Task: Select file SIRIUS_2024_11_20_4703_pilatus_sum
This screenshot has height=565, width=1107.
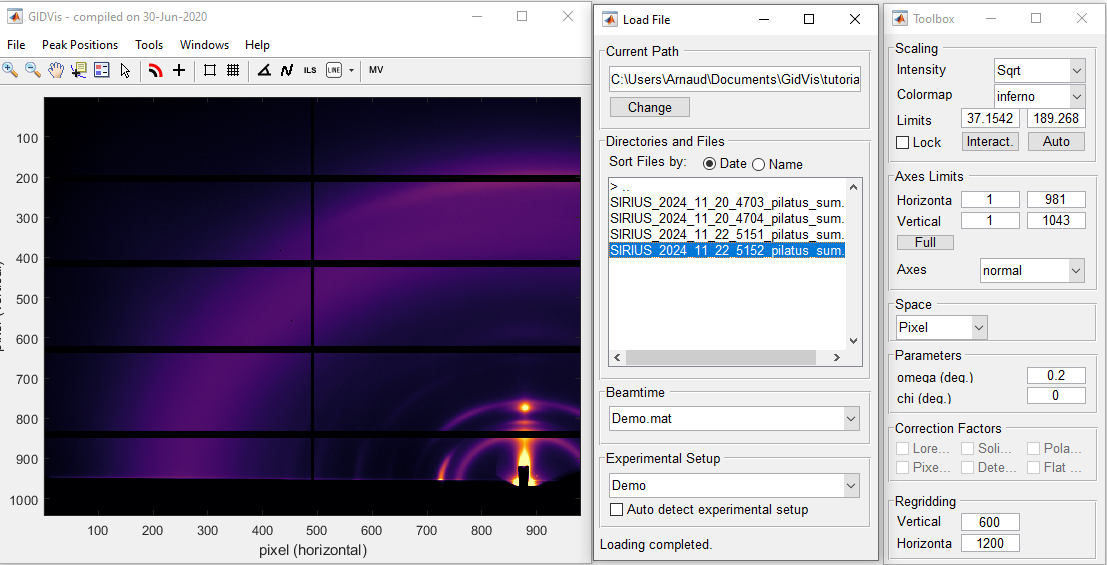Action: pyautogui.click(x=727, y=202)
